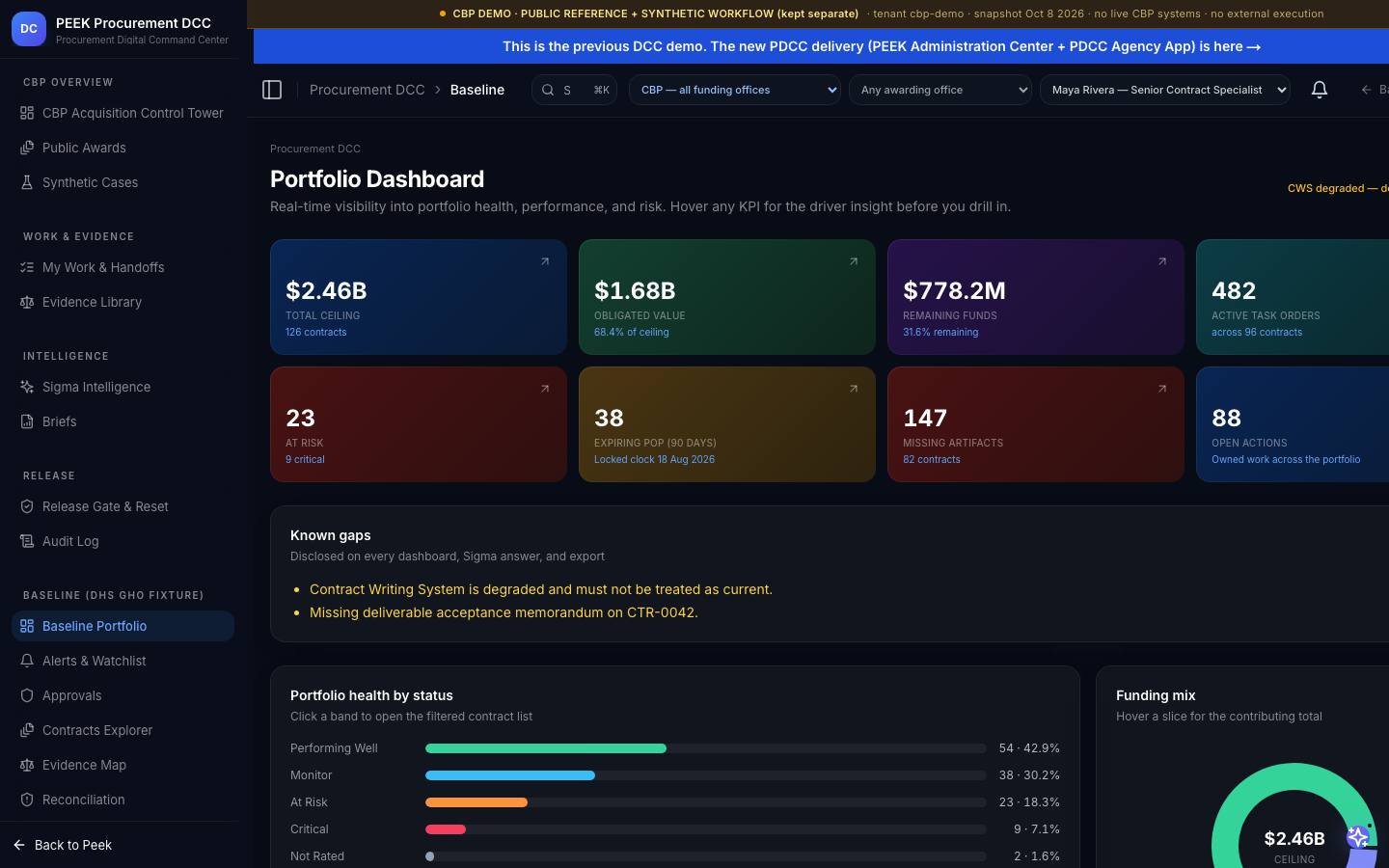Expand the CBP all funding offices dropdown
Viewport: 1389px width, 868px height.
(735, 90)
